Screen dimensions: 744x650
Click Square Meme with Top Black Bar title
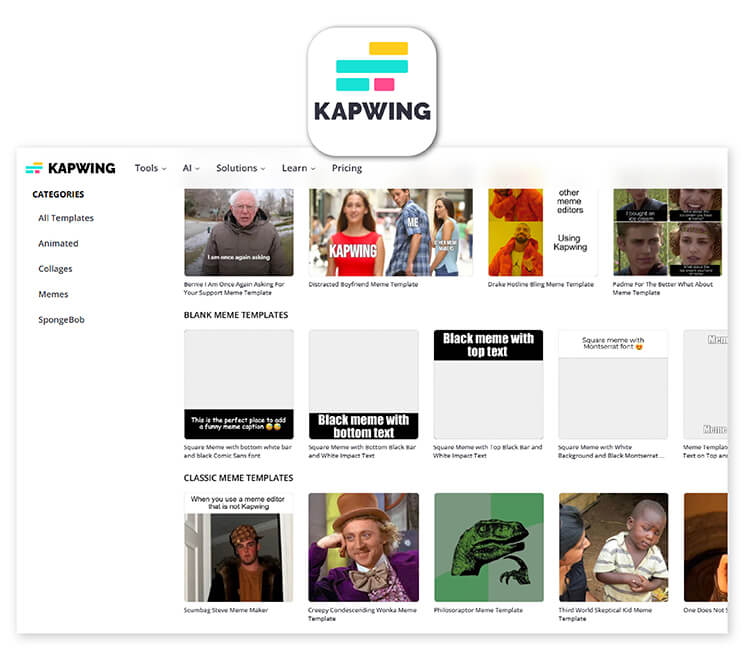click(x=487, y=451)
